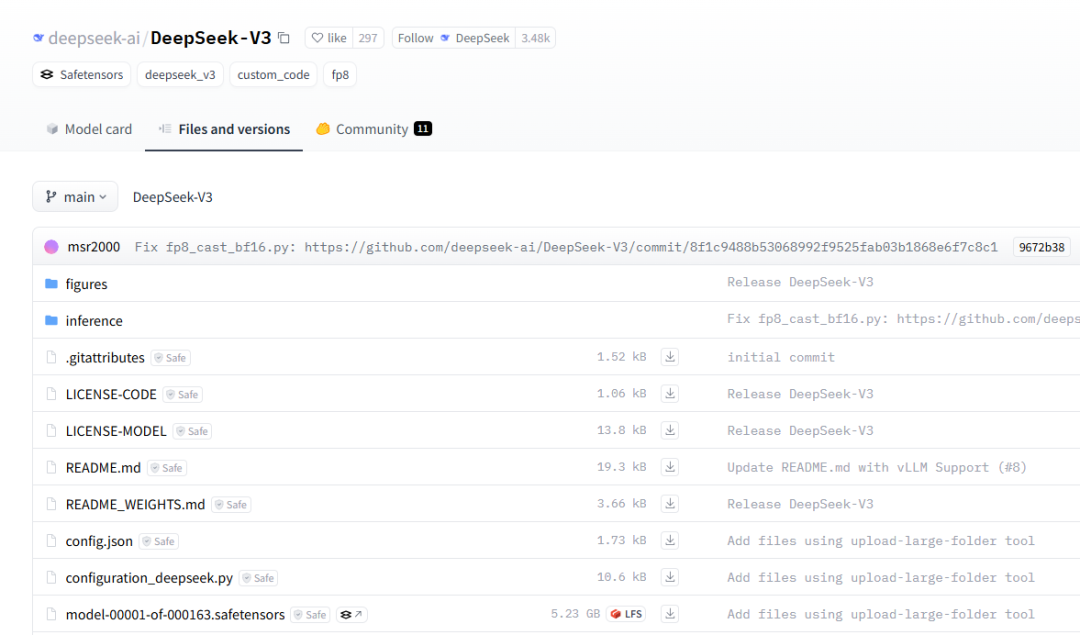Viewport: 1080px width, 635px height.
Task: Open the Community tab
Action: [372, 129]
